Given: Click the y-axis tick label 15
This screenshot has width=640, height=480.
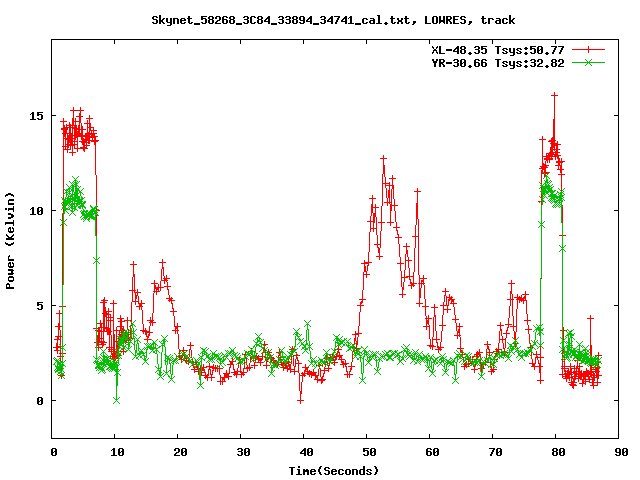Looking at the screenshot, I should pos(36,116).
